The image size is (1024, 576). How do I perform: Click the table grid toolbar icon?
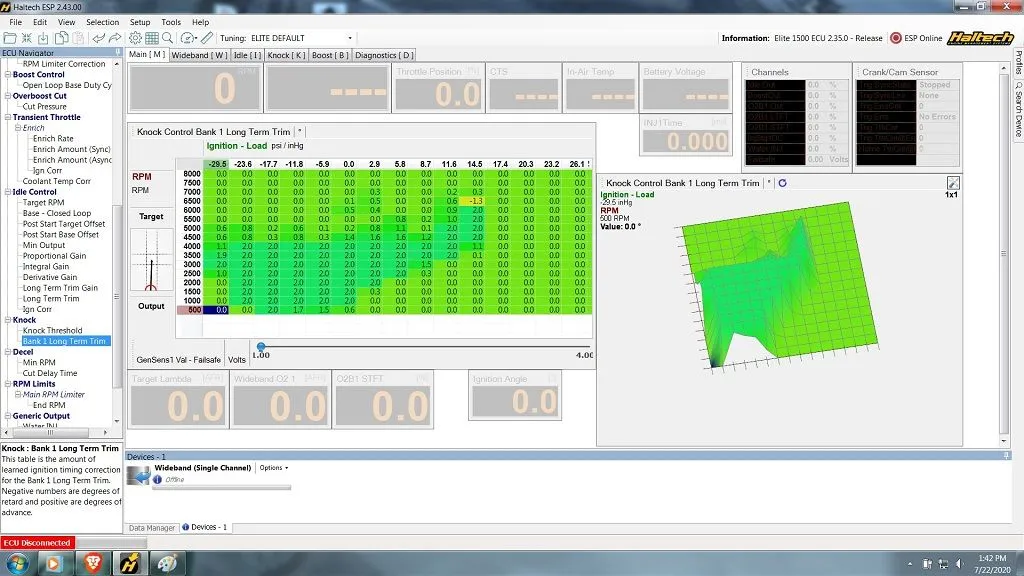click(153, 38)
